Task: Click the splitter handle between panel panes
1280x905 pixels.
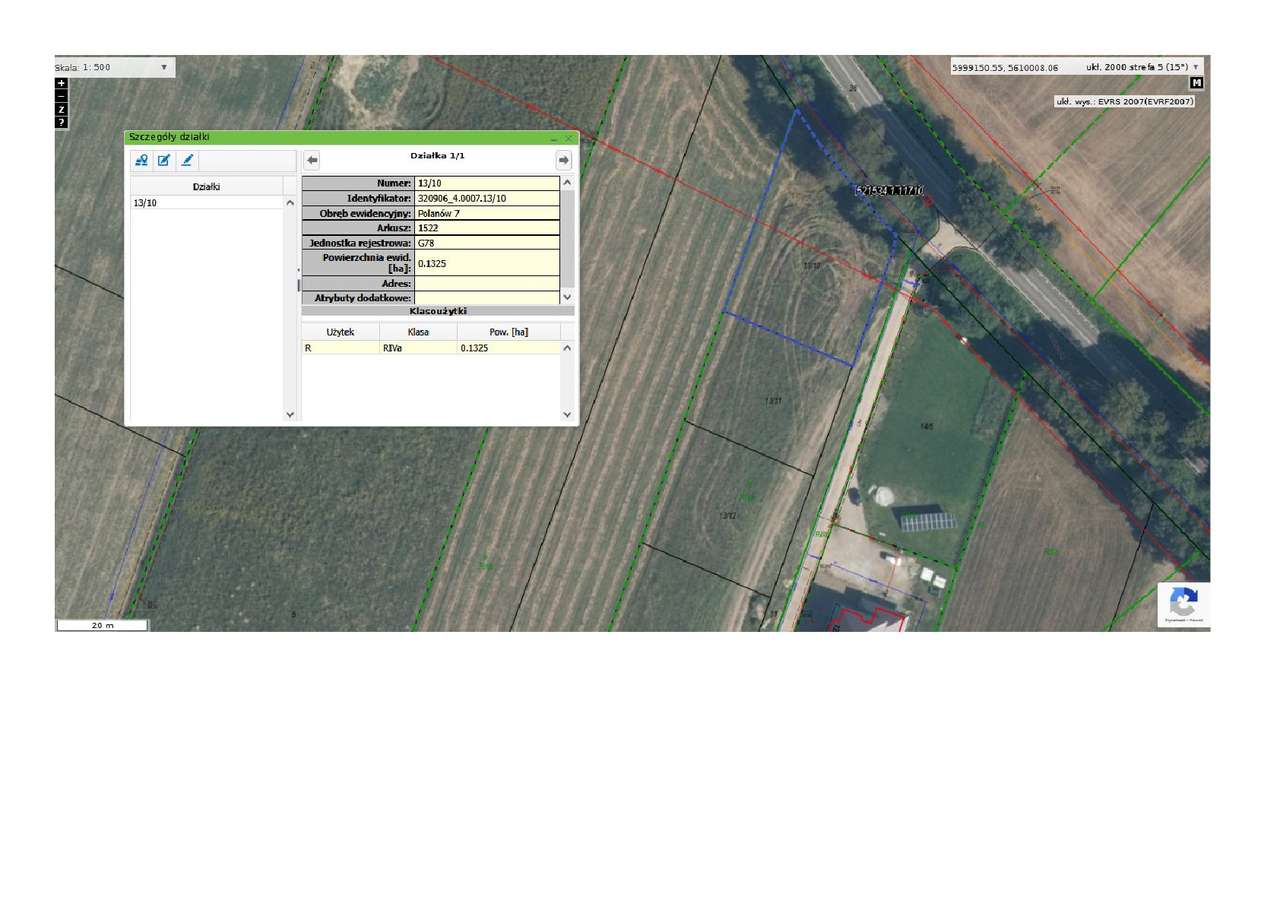Action: tap(298, 283)
